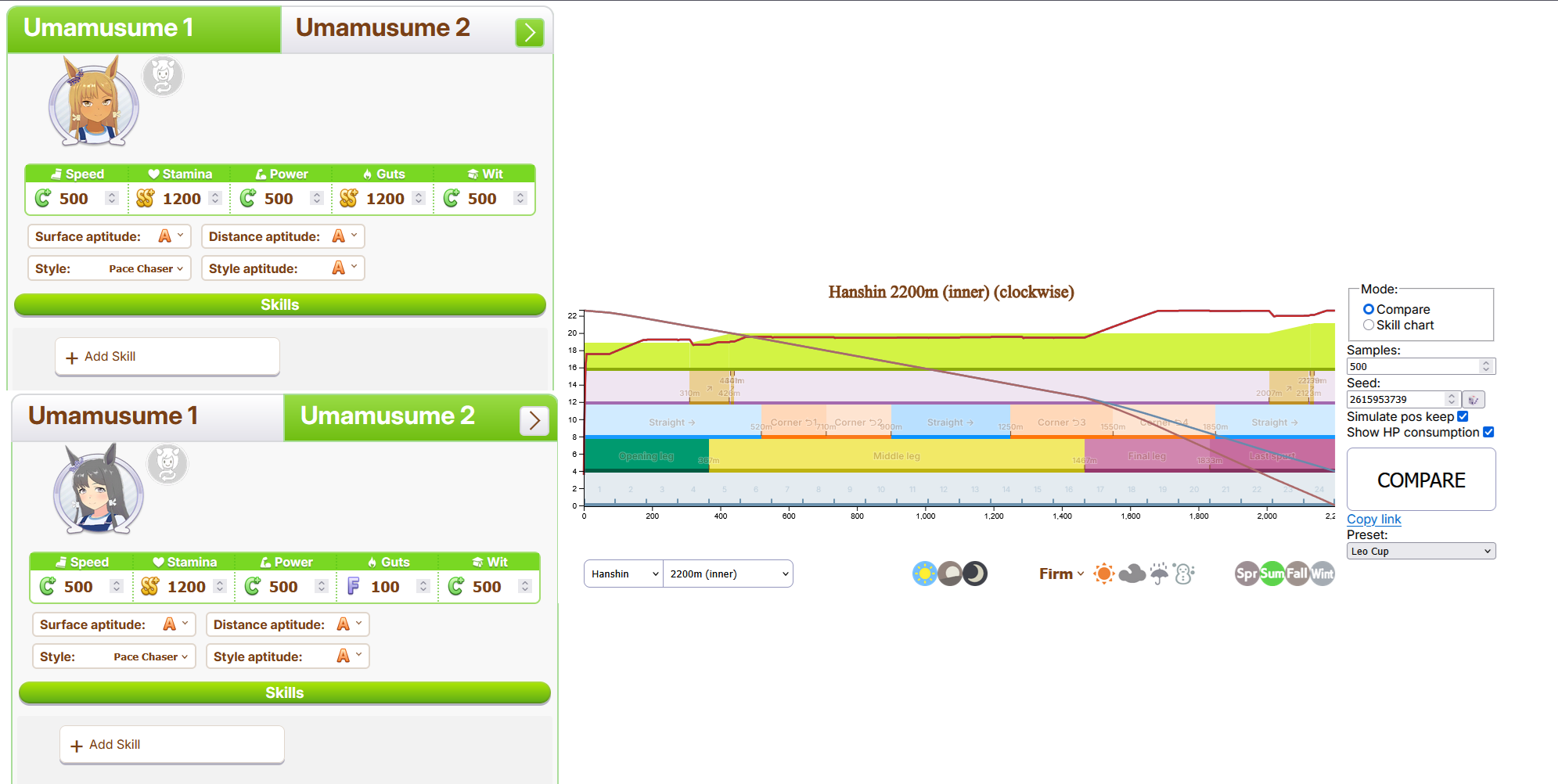This screenshot has width=1558, height=784.
Task: Select the rainy umbrella weather icon
Action: (1160, 574)
